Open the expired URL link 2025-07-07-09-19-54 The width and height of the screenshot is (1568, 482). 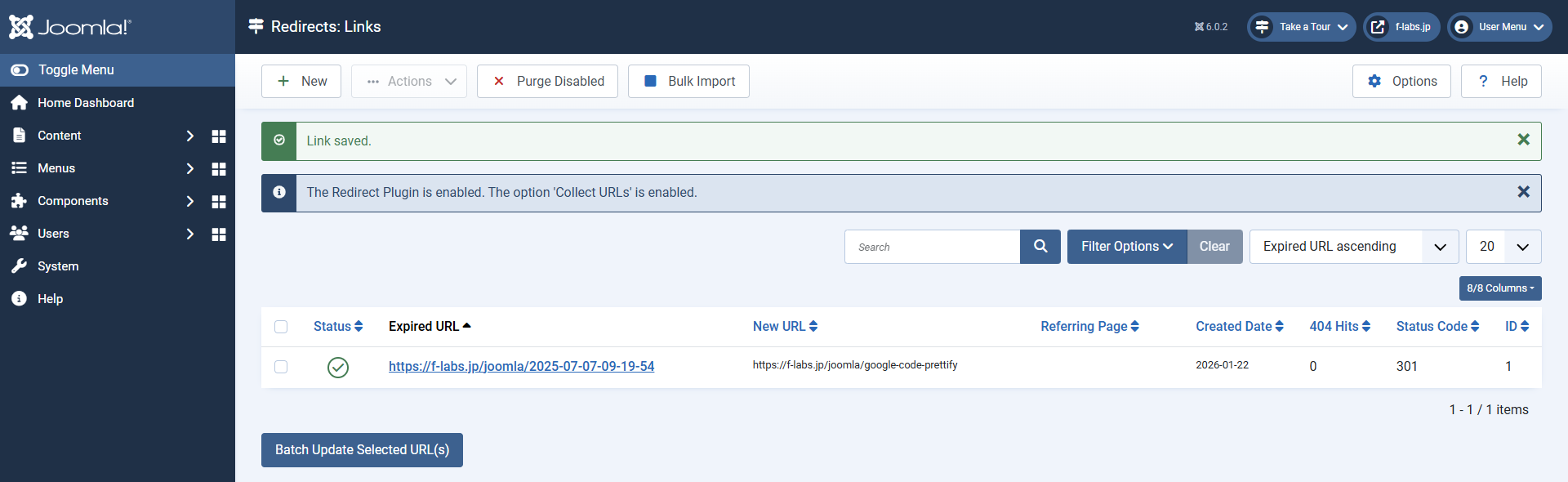(521, 367)
